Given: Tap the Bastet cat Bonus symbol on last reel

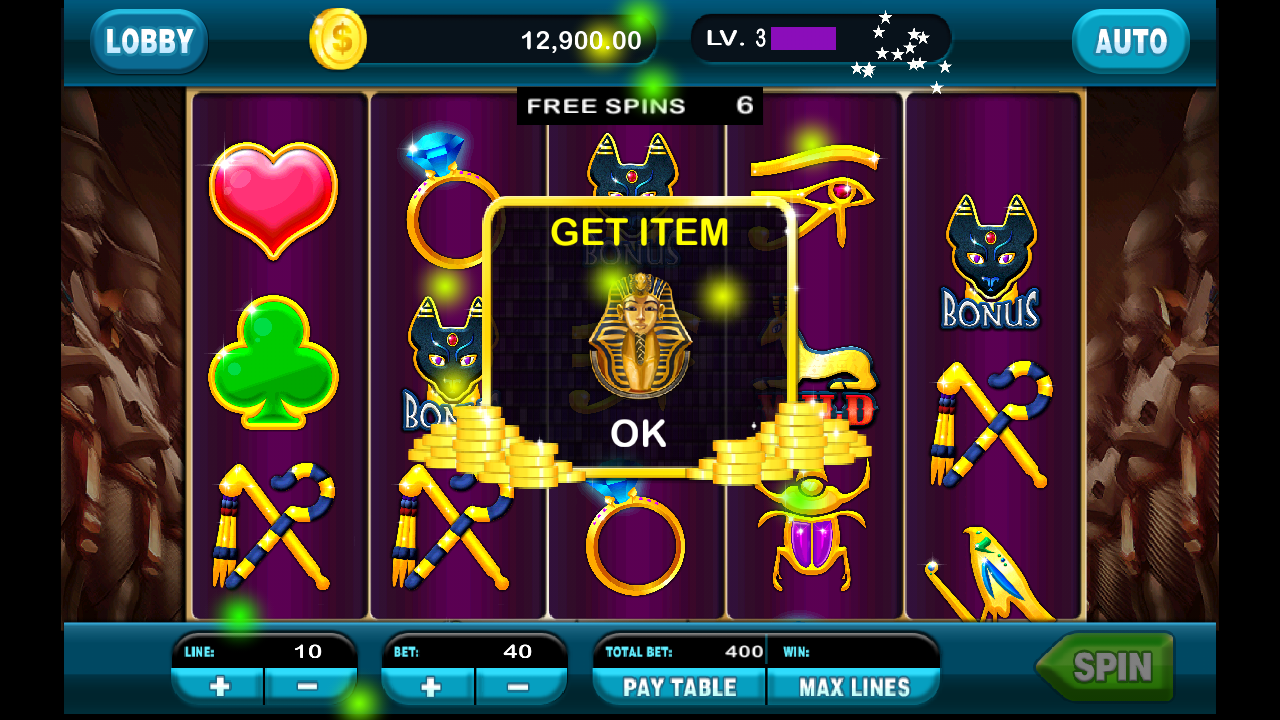Looking at the screenshot, I should tap(990, 262).
